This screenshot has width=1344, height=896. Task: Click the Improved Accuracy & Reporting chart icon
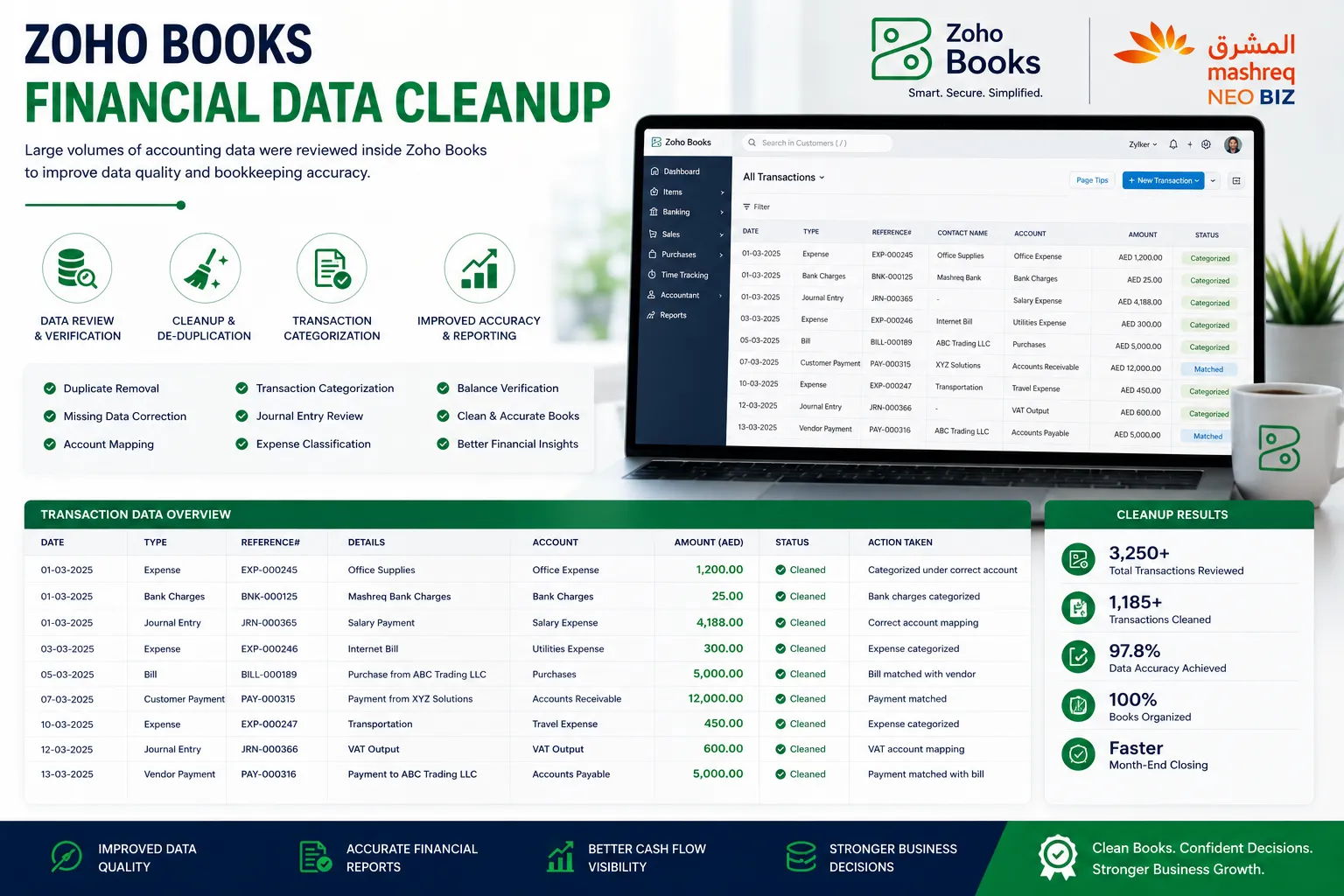pyautogui.click(x=479, y=268)
